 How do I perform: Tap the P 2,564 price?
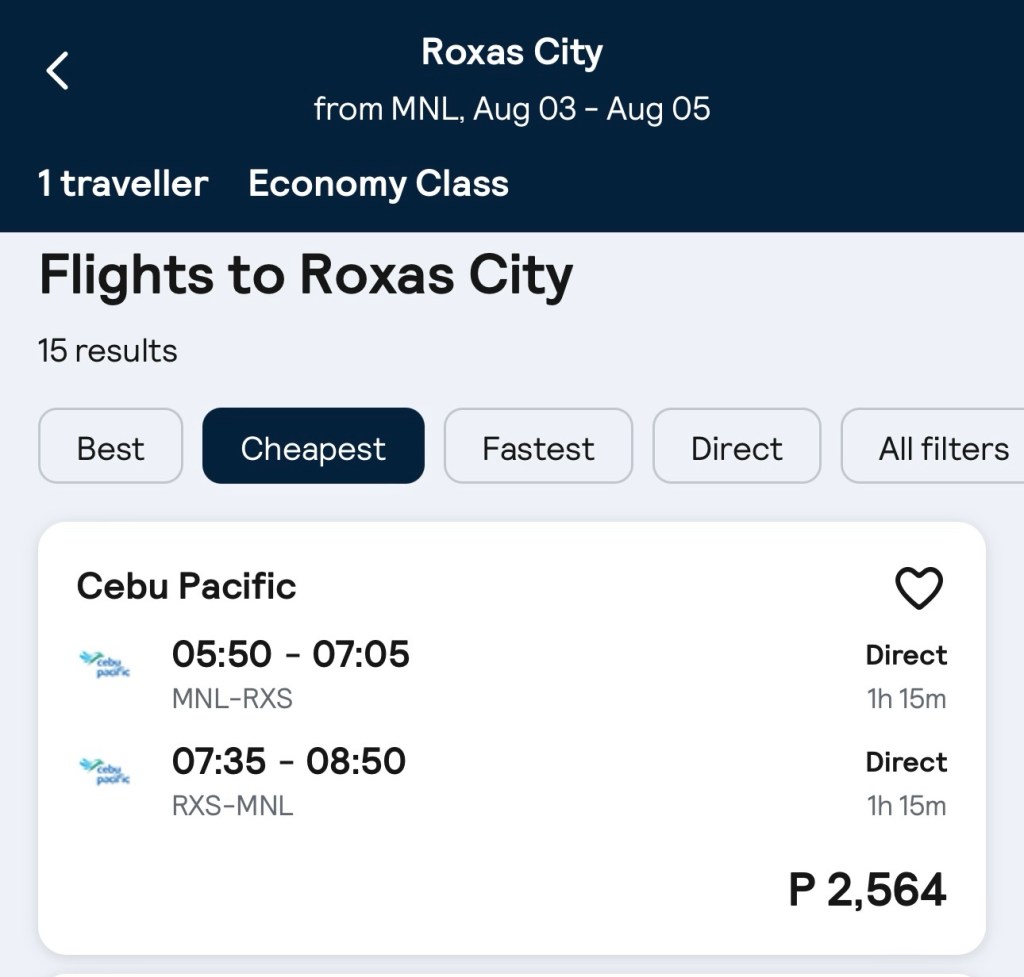(x=867, y=889)
